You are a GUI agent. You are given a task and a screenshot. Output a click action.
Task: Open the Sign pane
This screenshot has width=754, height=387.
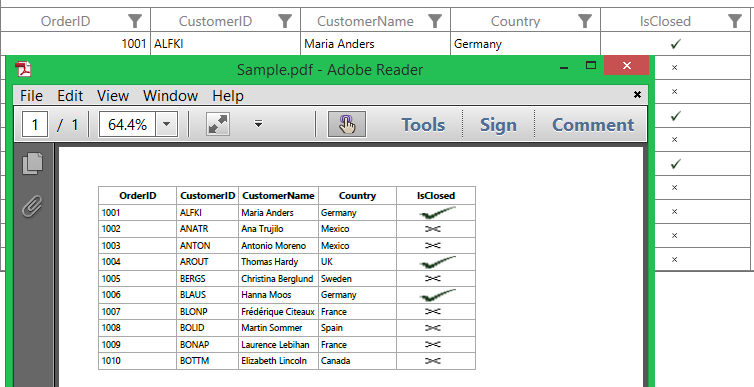click(x=498, y=125)
